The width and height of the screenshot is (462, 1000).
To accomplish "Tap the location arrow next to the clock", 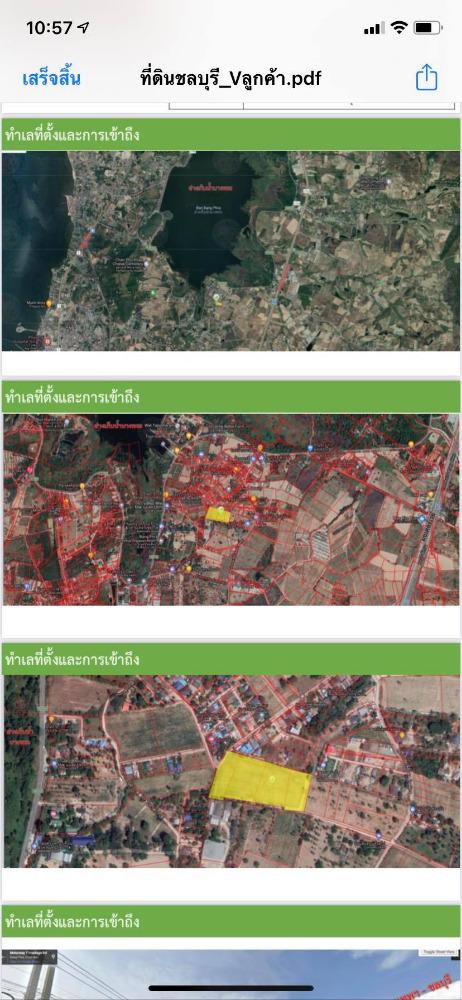I will pos(84,27).
